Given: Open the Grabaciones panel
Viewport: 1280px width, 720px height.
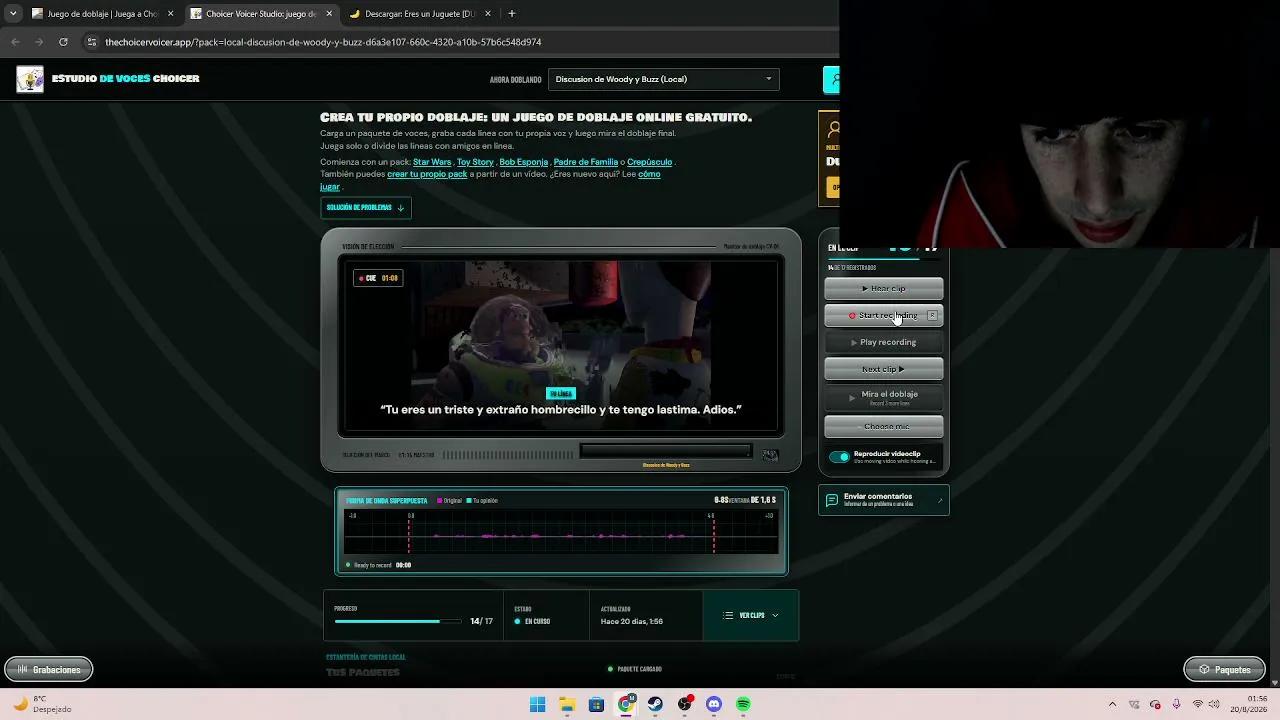Looking at the screenshot, I should pyautogui.click(x=49, y=670).
